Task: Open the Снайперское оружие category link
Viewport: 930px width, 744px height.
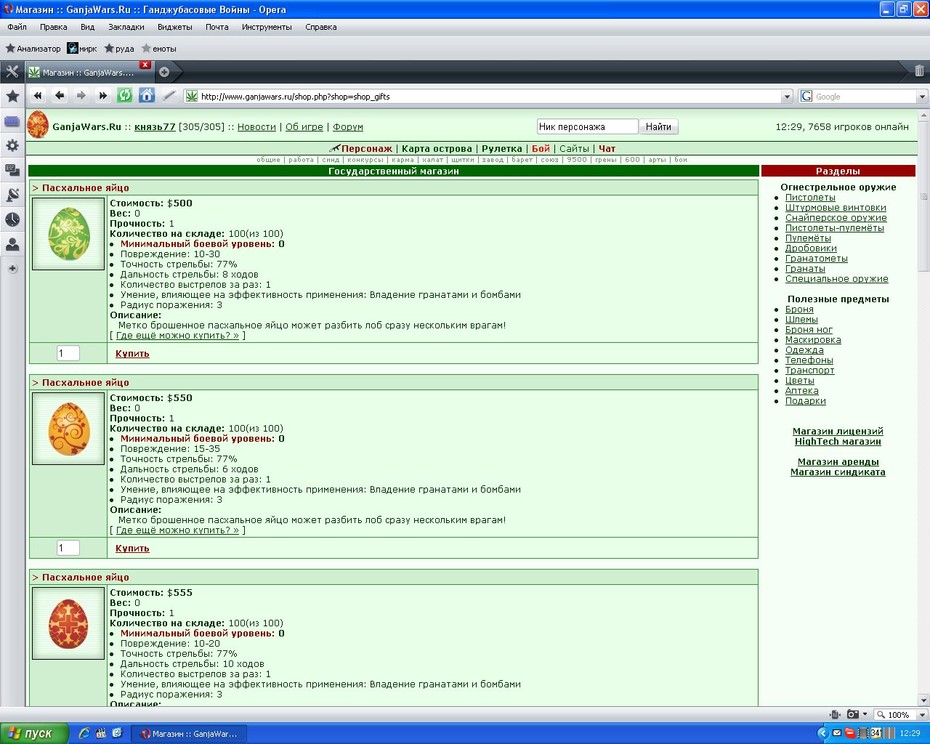Action: pos(836,218)
